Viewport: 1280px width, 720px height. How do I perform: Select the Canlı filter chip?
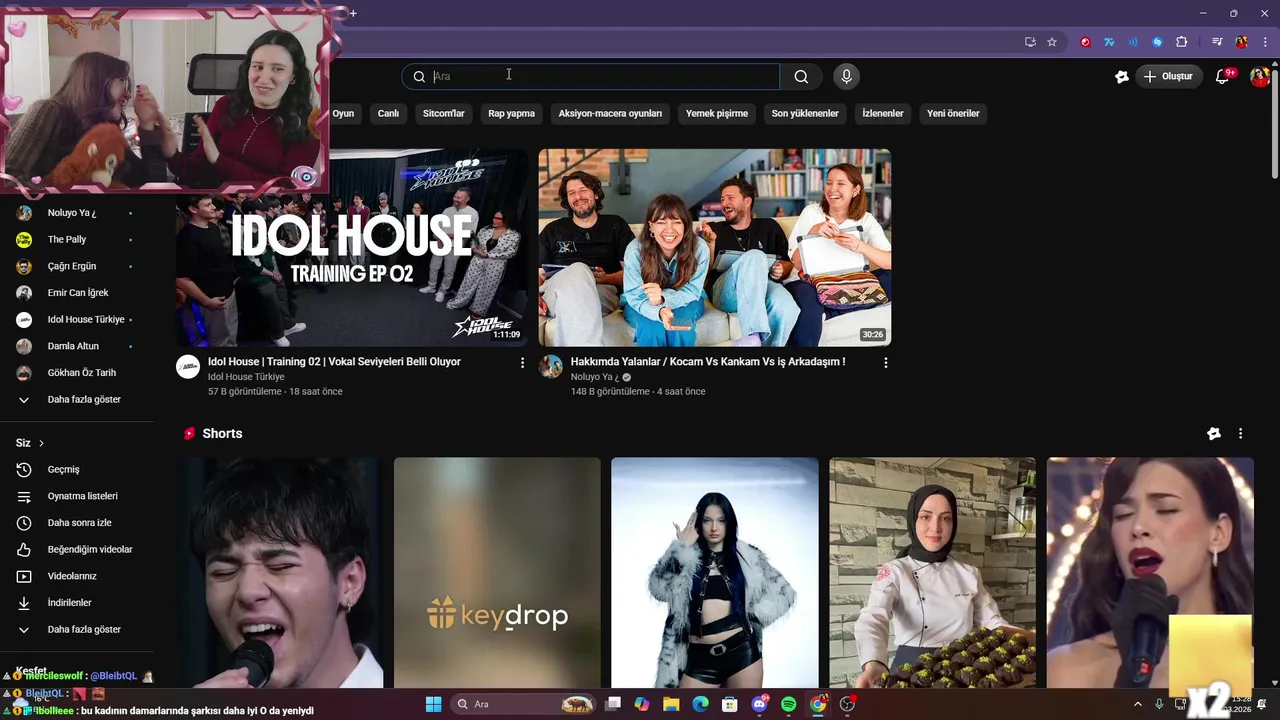tap(388, 114)
